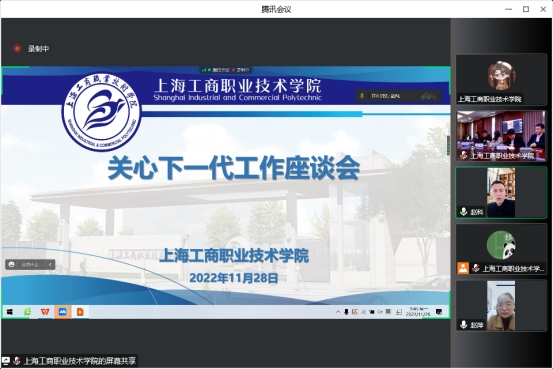Open the Windows Start button in shared screen
Viewport: 553px width, 369px height.
10,312
